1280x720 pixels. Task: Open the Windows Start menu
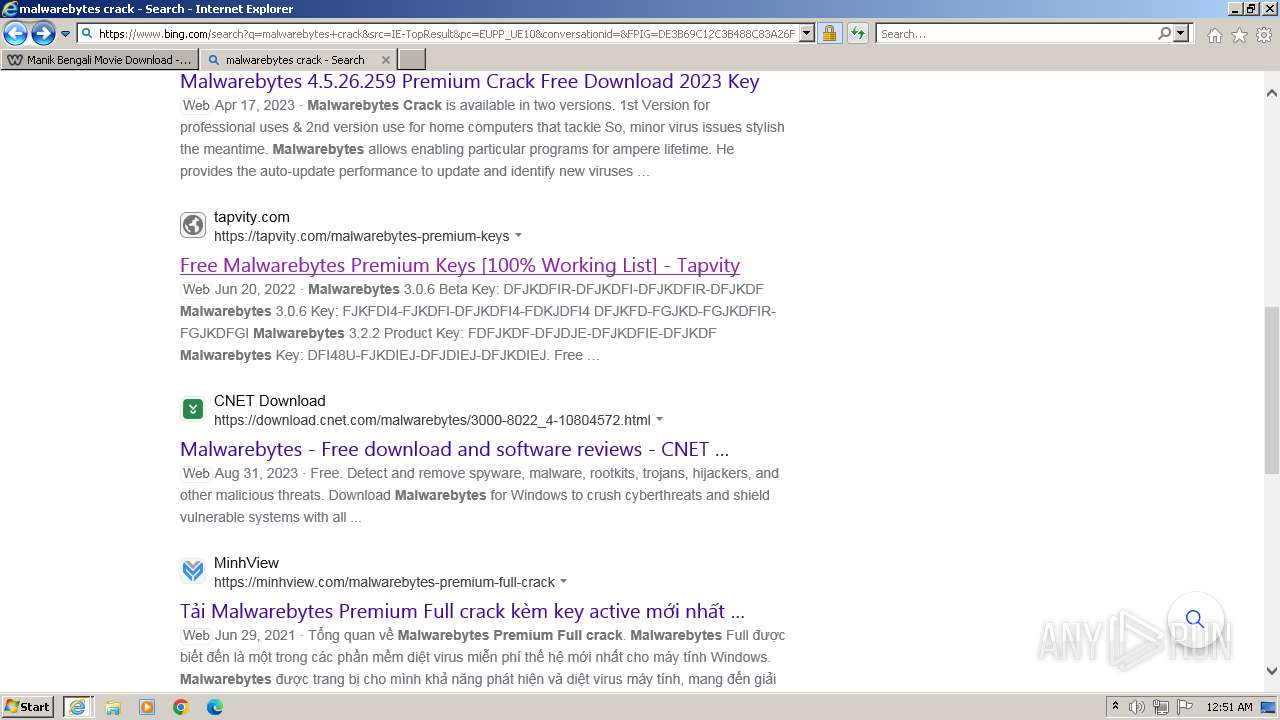point(28,707)
